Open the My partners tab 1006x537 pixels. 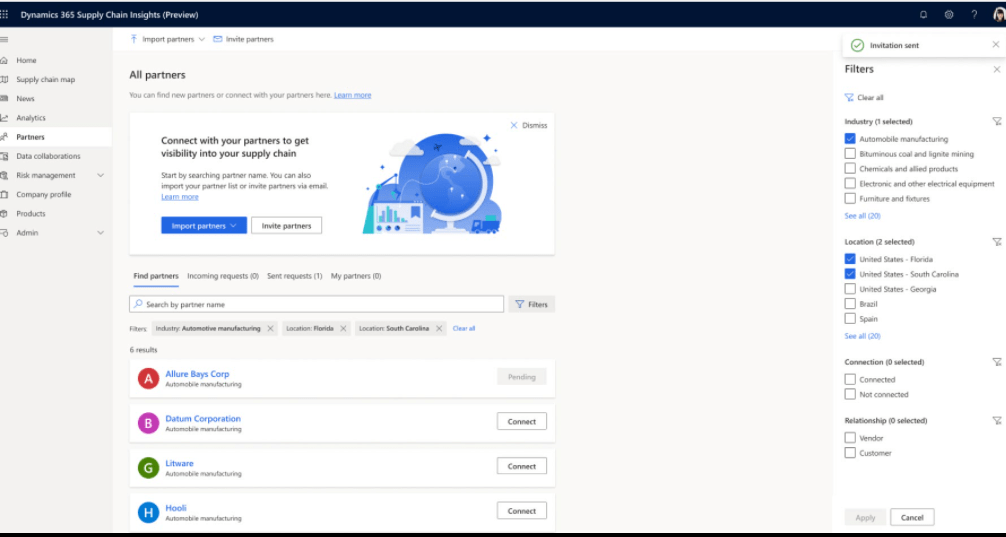tap(355, 276)
